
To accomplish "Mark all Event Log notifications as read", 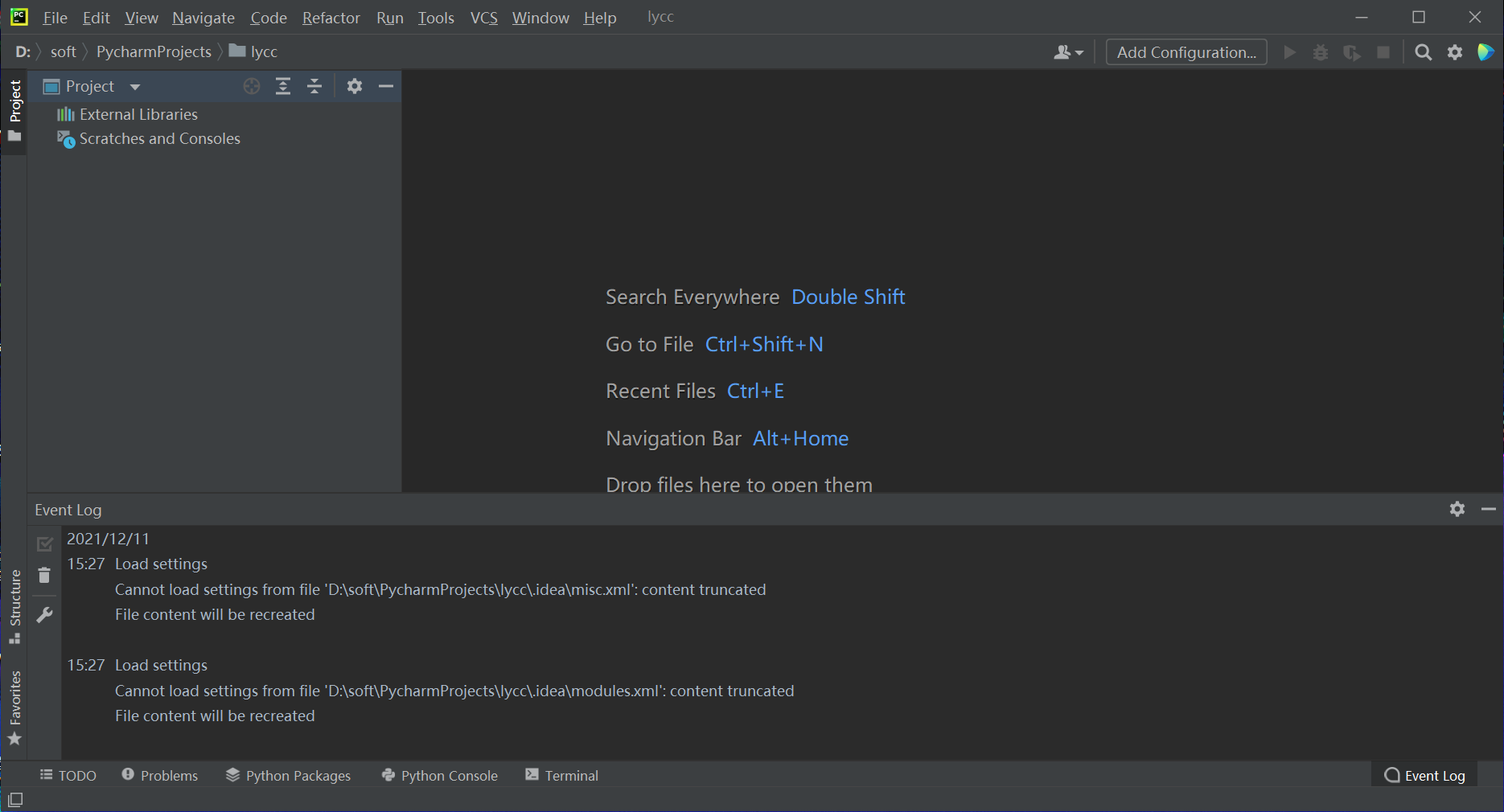I will click(x=44, y=543).
